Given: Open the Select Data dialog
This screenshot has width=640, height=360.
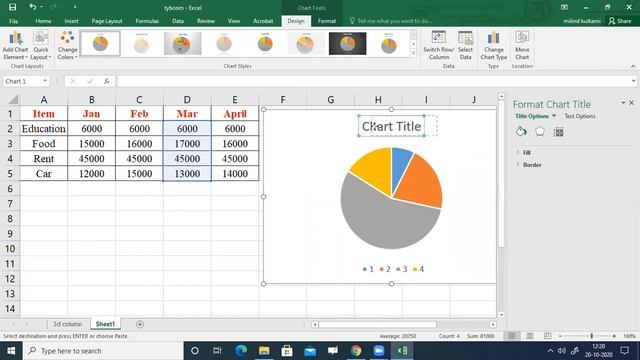Looking at the screenshot, I should click(465, 45).
